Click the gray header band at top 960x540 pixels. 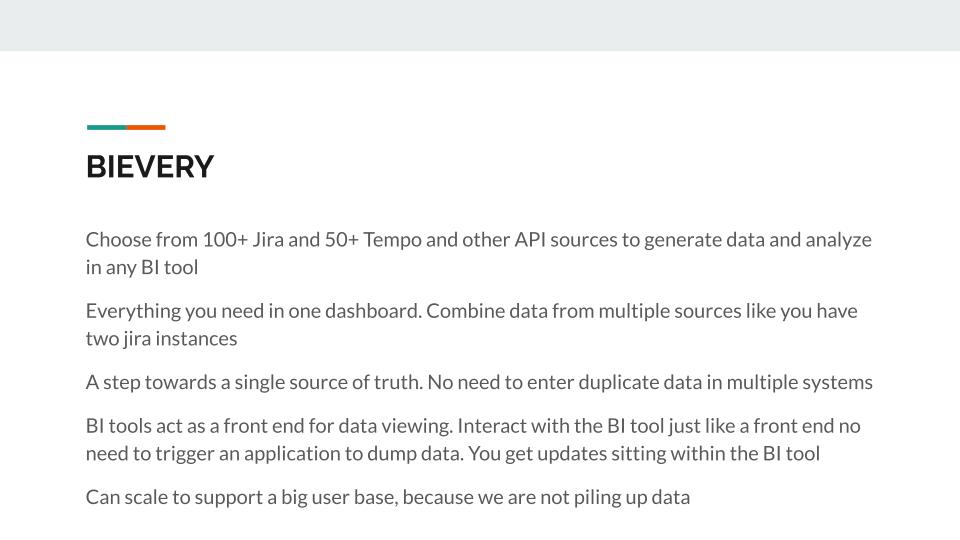(x=480, y=25)
